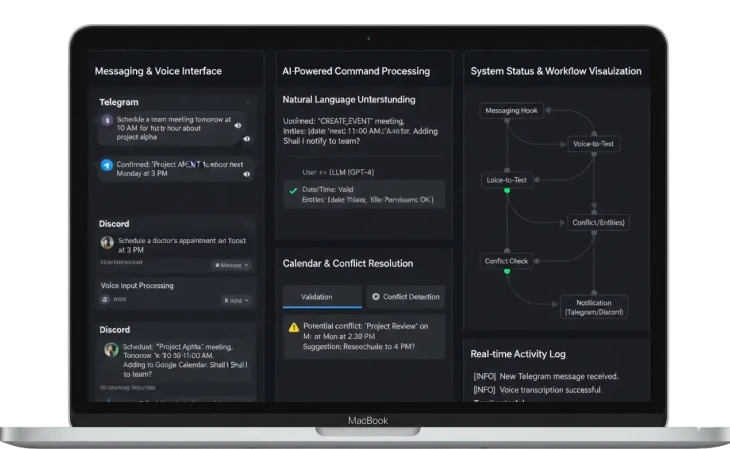Click the 'Real-time Activity Log' heading
730x449 pixels.
[x=518, y=354]
